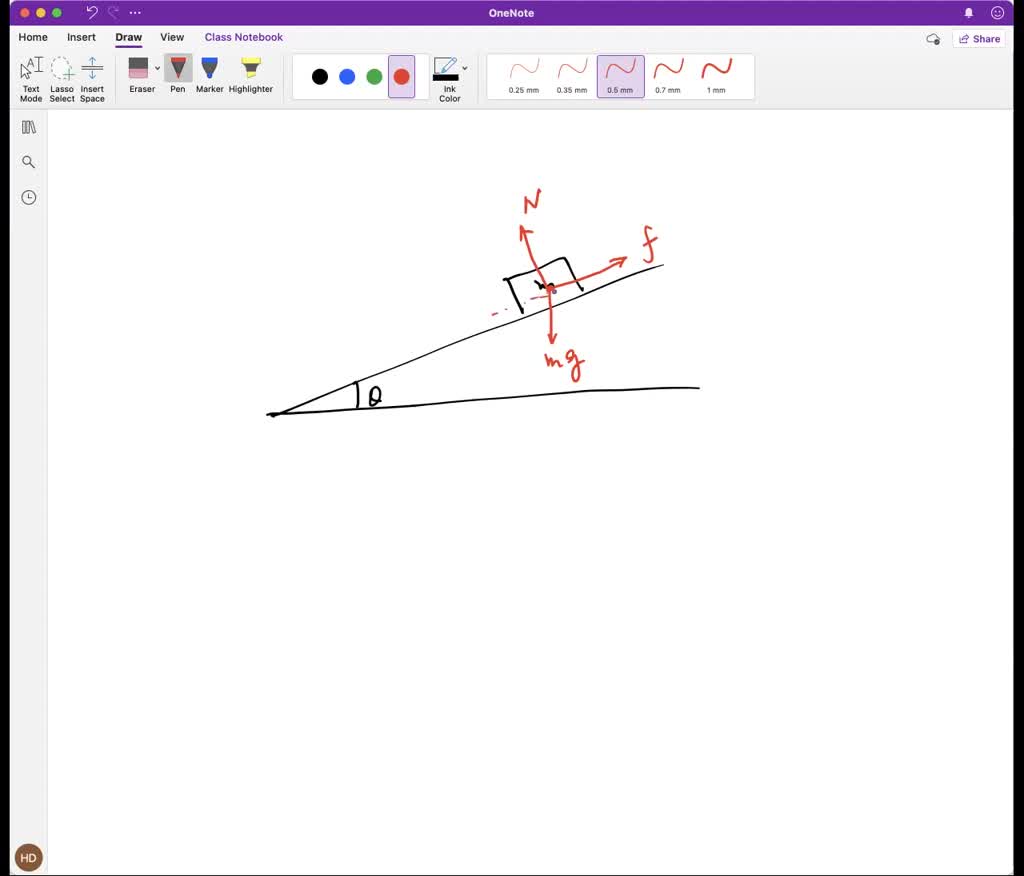Open the Search panel in sidebar

click(x=28, y=161)
